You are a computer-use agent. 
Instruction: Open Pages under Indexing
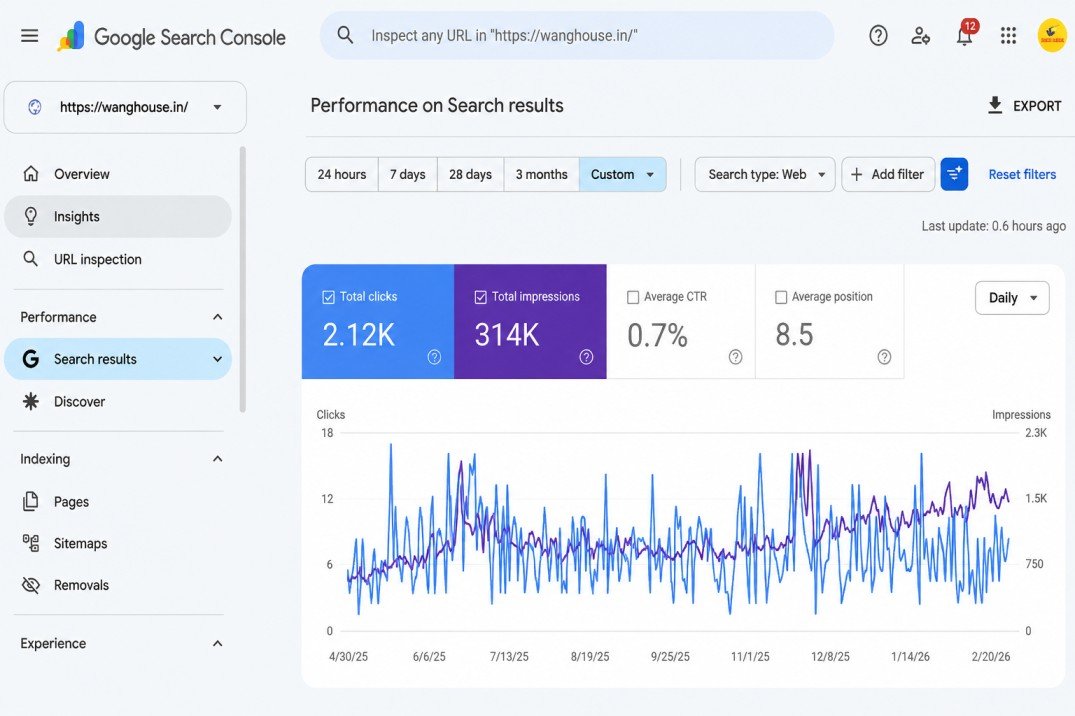118,501
